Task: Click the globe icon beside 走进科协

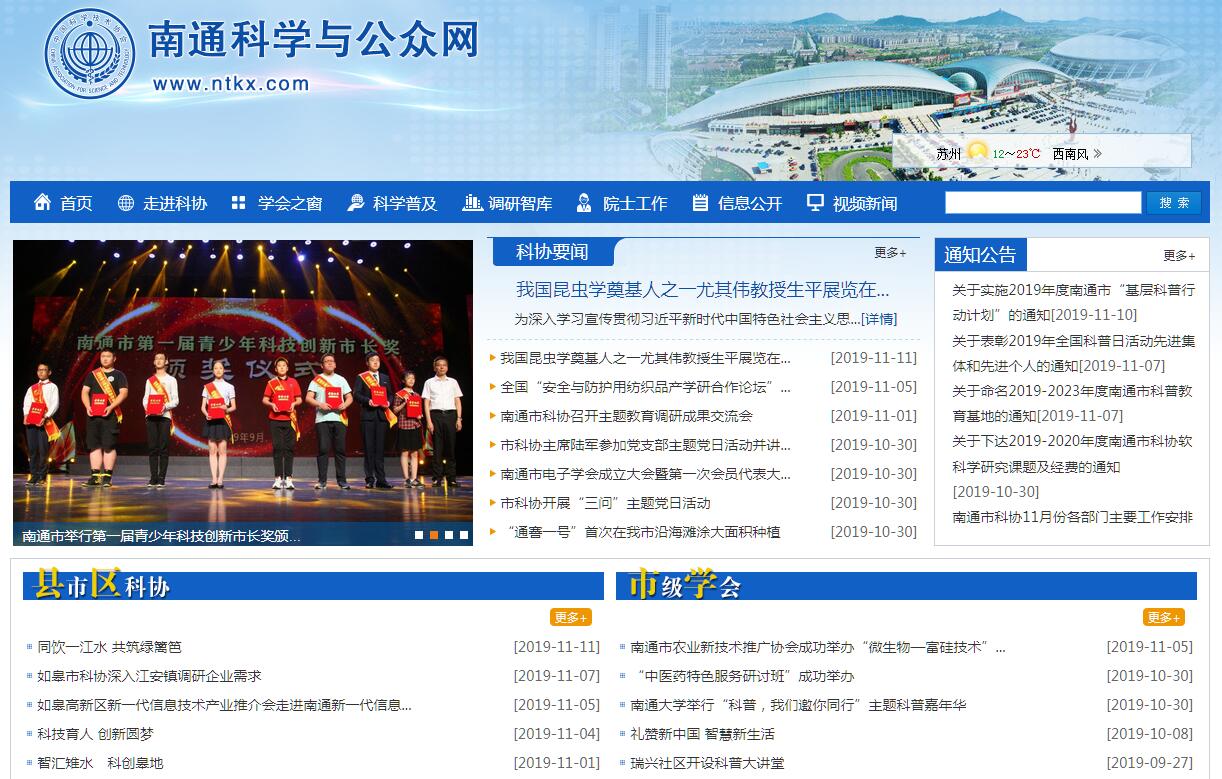Action: click(126, 203)
